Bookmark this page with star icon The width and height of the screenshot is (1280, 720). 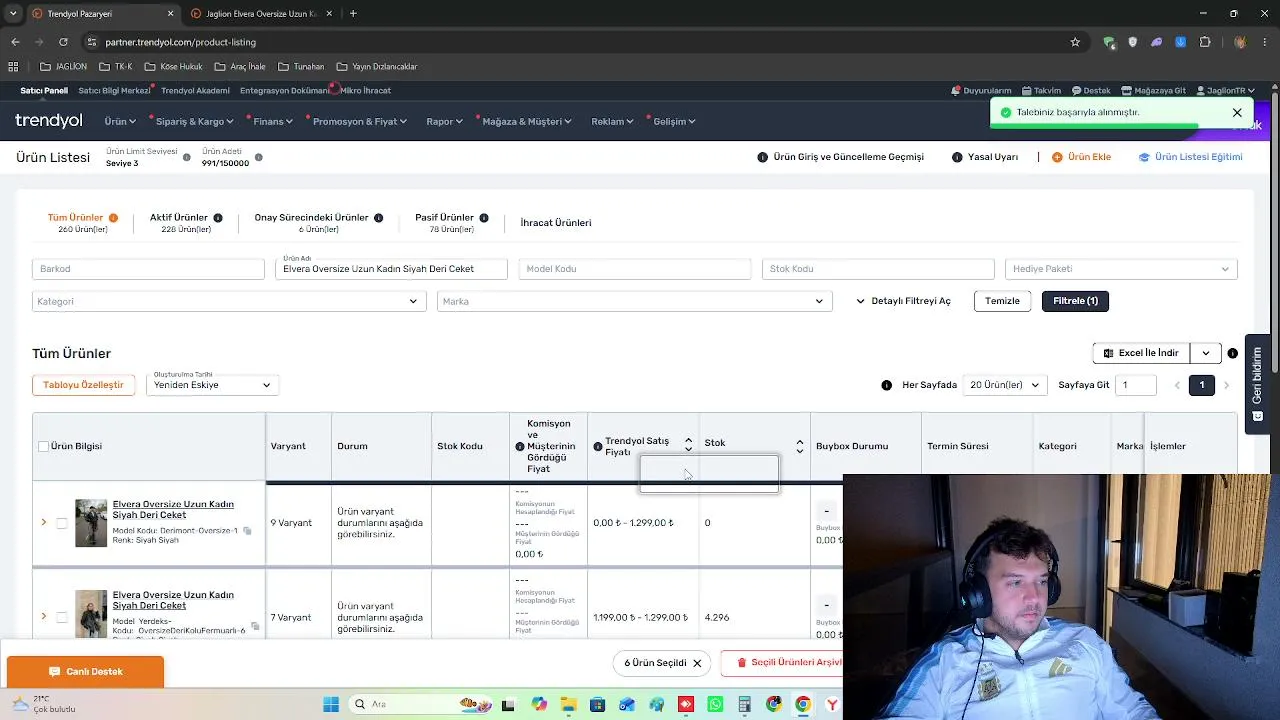point(1075,42)
